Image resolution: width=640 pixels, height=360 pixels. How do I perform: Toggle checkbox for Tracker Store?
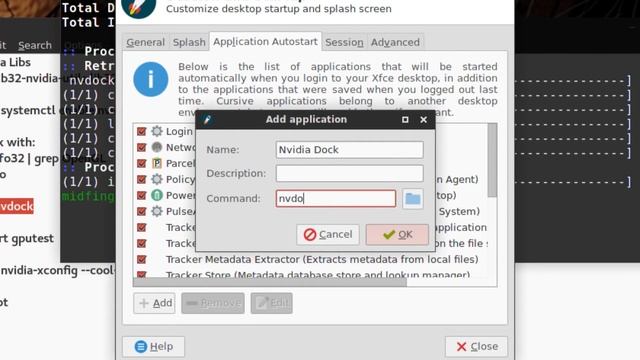click(142, 274)
